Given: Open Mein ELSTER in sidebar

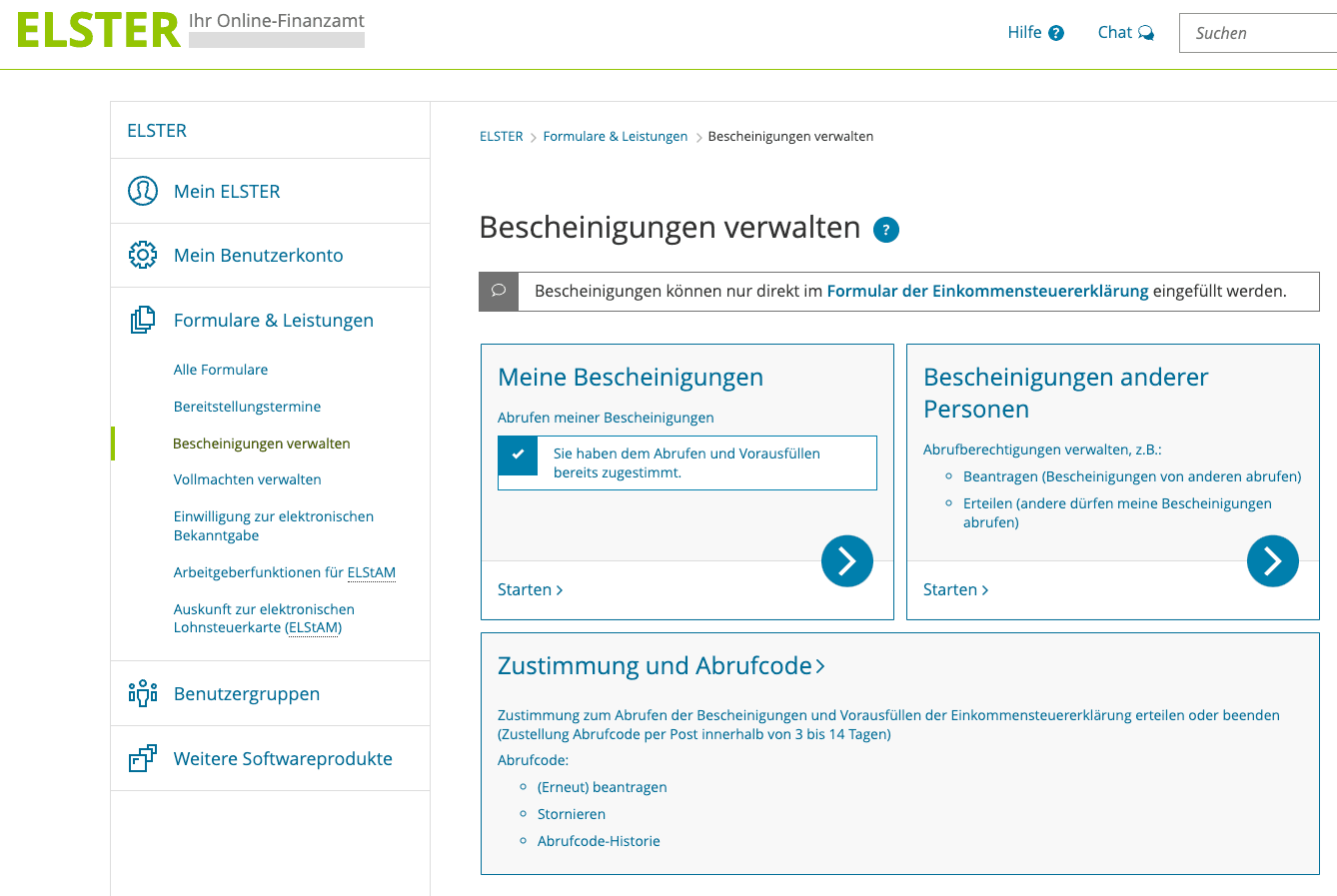Looking at the screenshot, I should pyautogui.click(x=227, y=191).
